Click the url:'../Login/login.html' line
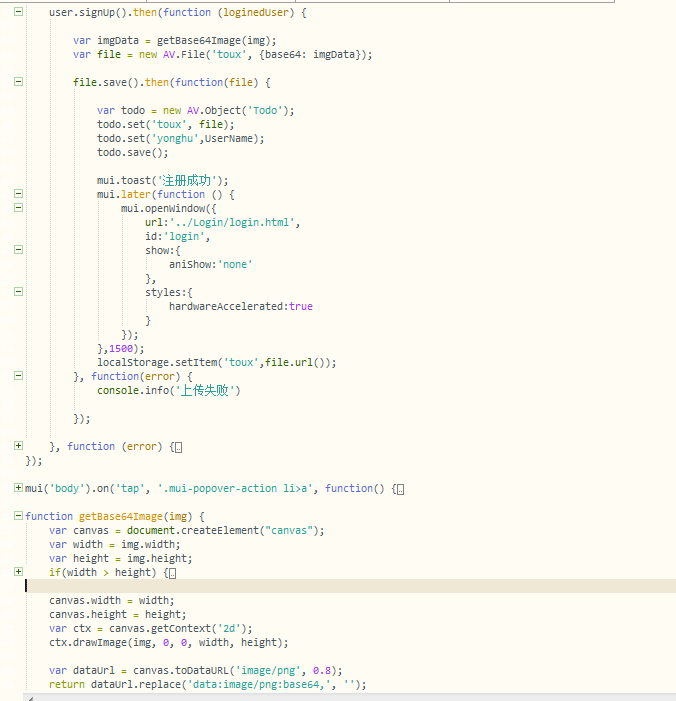676x701 pixels. tap(222, 223)
